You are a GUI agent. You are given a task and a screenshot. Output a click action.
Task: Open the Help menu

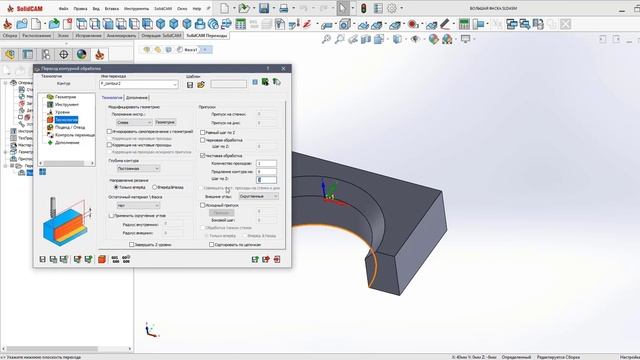coord(196,9)
